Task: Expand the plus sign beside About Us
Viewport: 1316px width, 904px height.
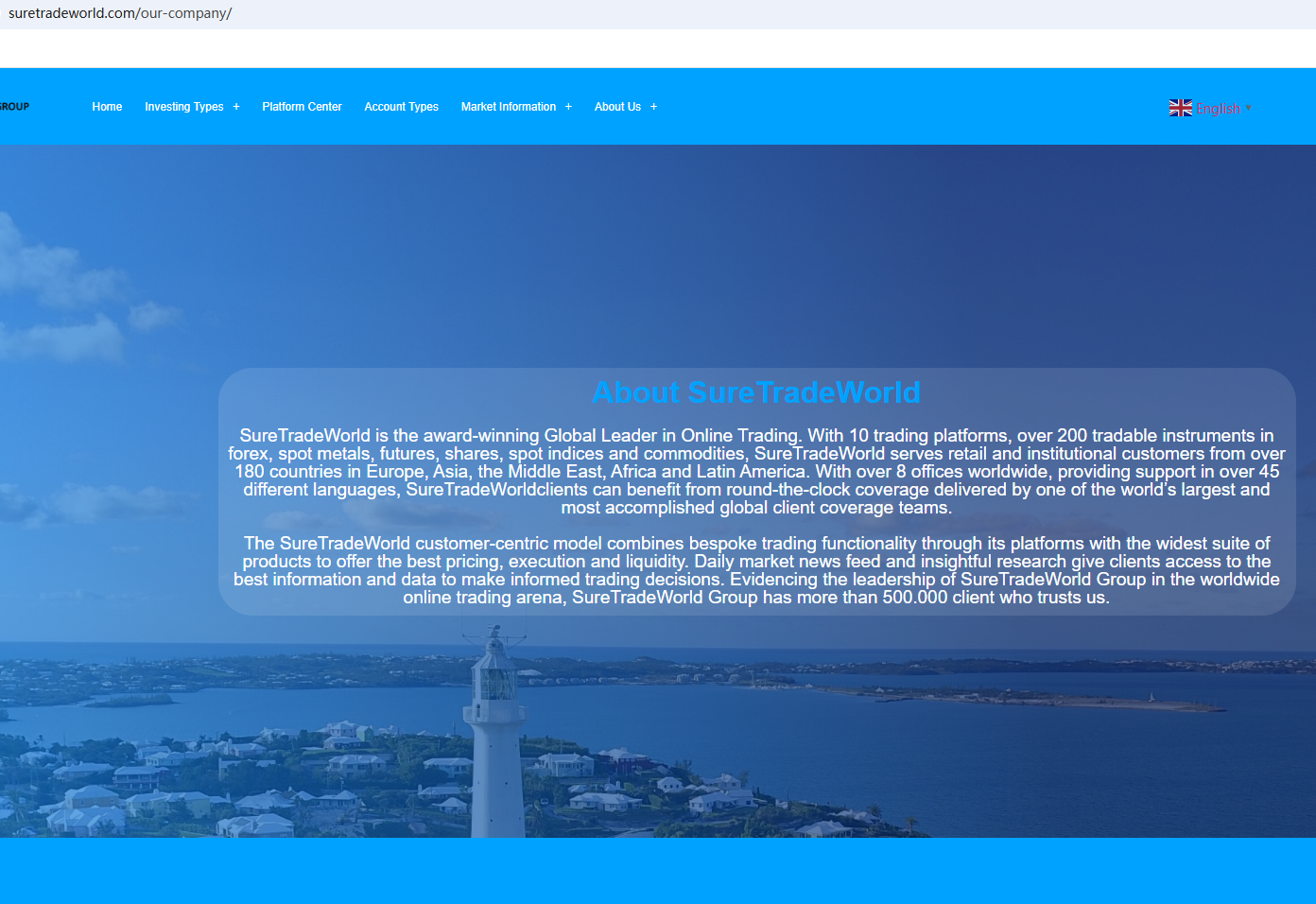Action: [653, 107]
